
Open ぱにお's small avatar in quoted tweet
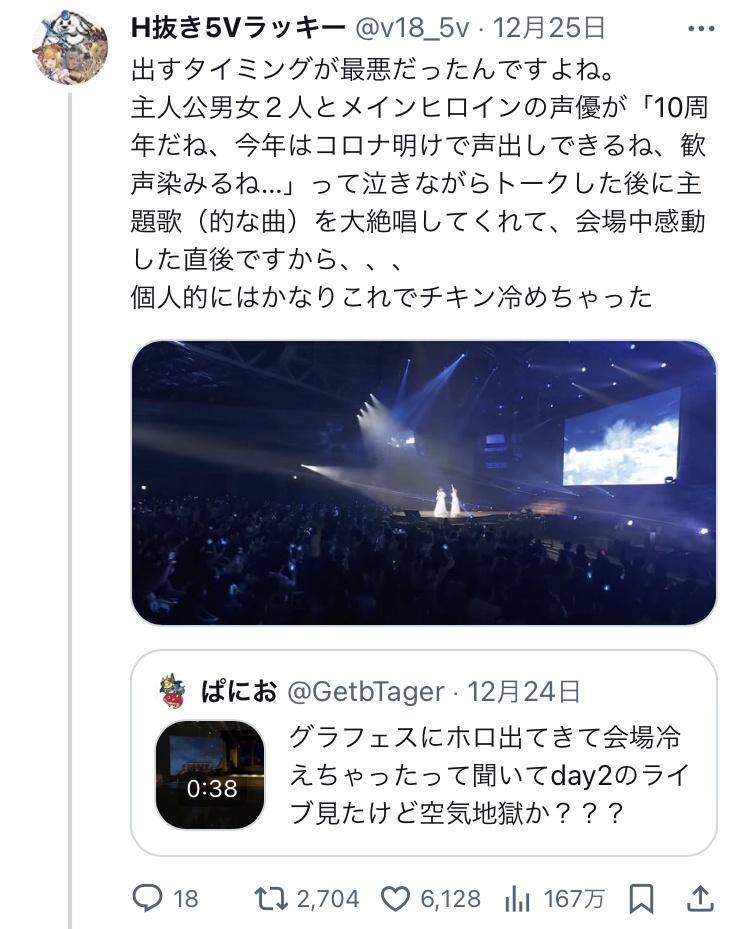coord(173,693)
